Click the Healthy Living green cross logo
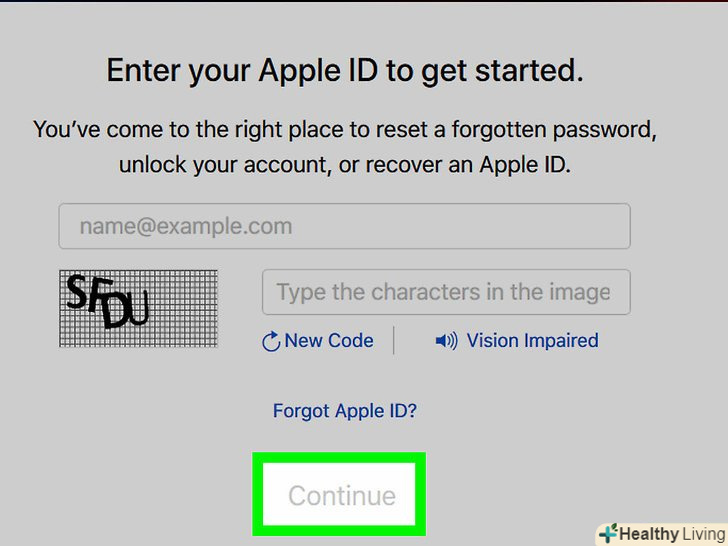The height and width of the screenshot is (546, 728). pos(608,533)
